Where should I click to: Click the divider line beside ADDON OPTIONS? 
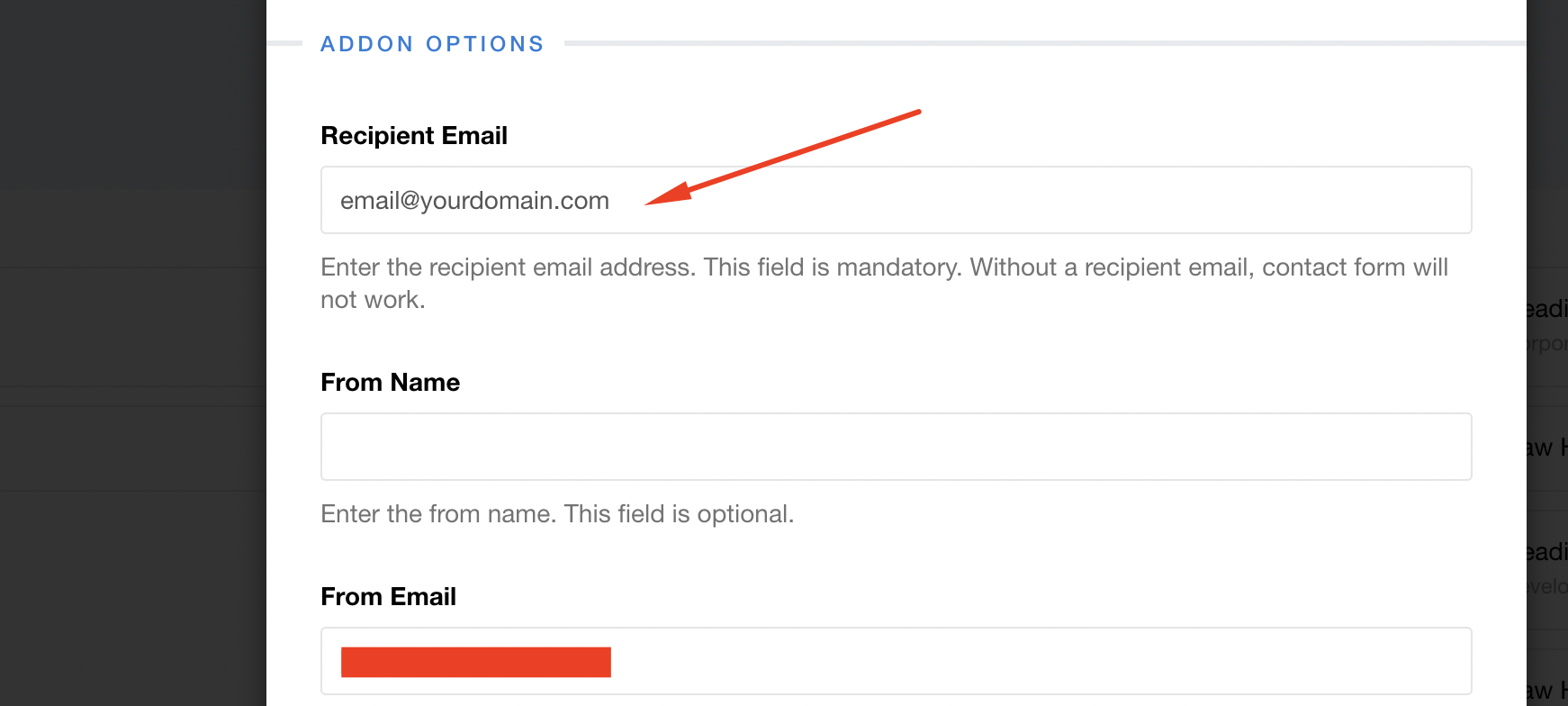pyautogui.click(x=1044, y=43)
